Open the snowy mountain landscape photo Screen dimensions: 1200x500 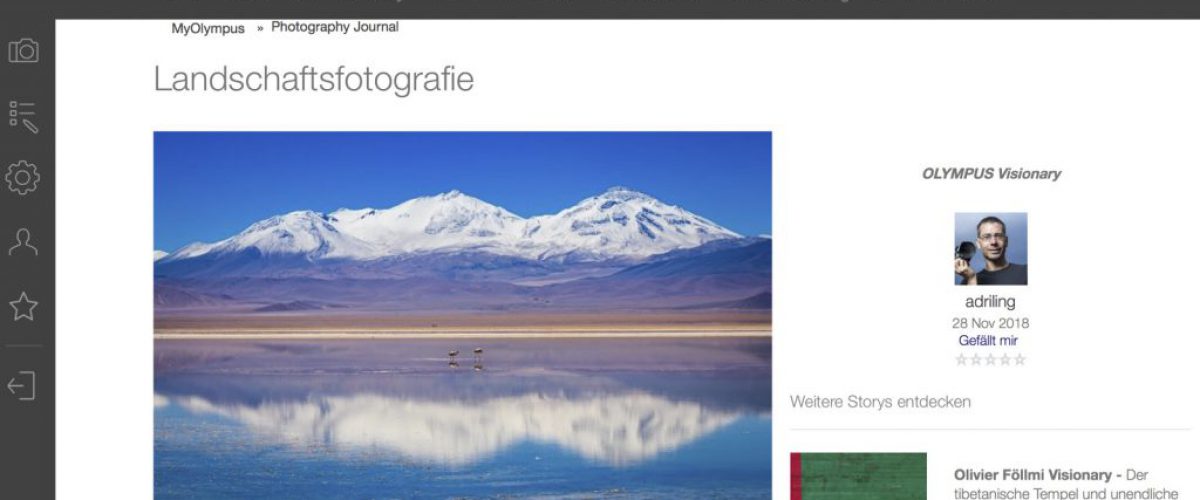[x=462, y=315]
